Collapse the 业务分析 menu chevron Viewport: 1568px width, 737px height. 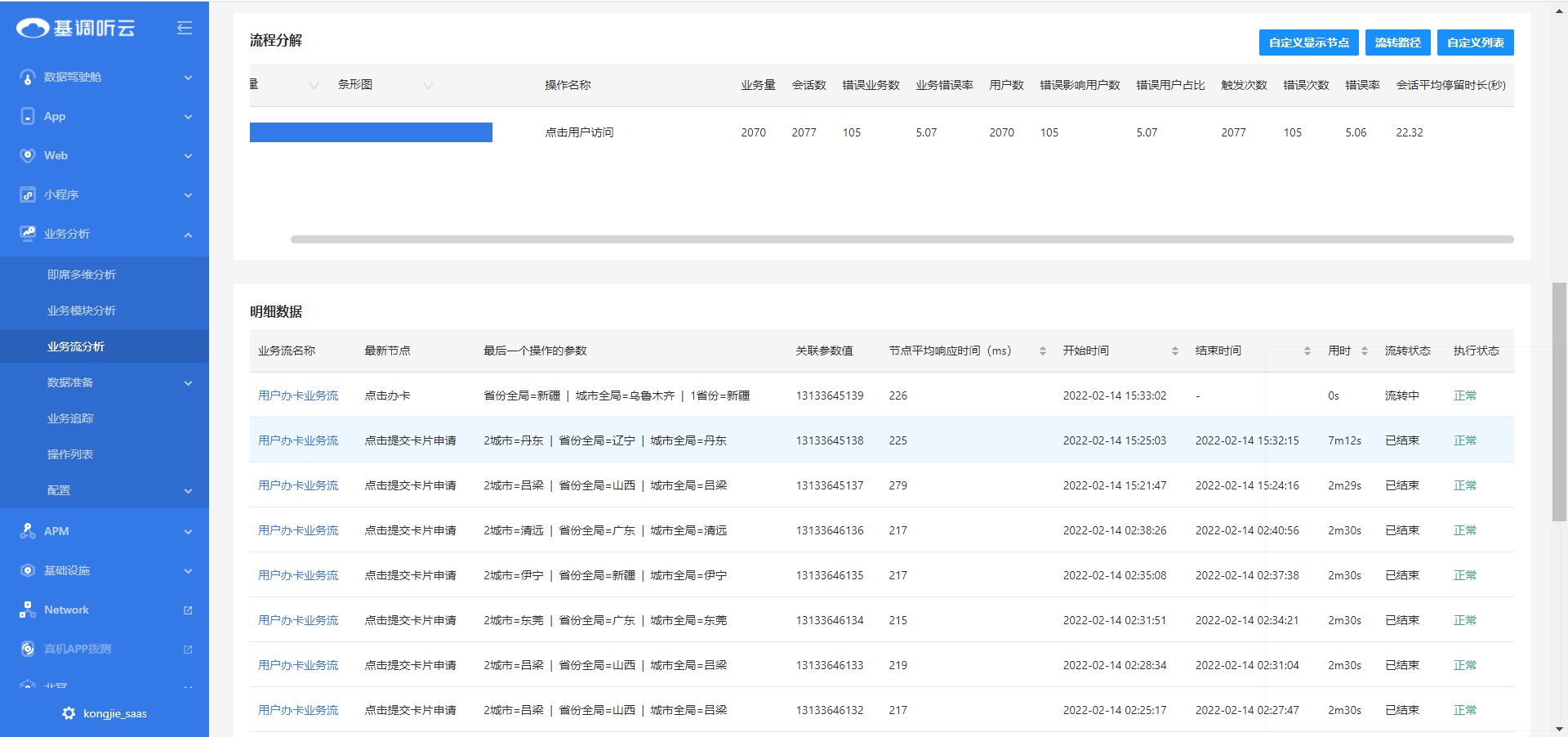(189, 234)
